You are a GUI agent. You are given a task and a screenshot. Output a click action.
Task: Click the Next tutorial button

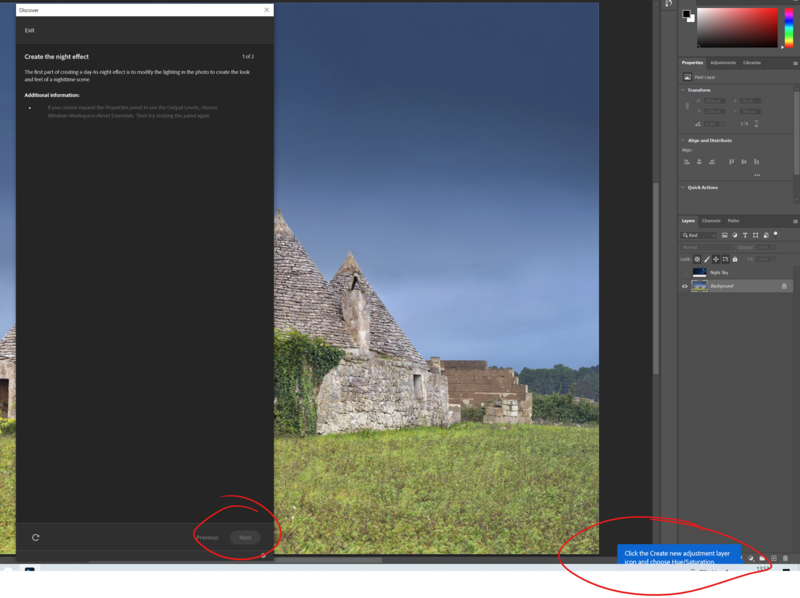[245, 537]
